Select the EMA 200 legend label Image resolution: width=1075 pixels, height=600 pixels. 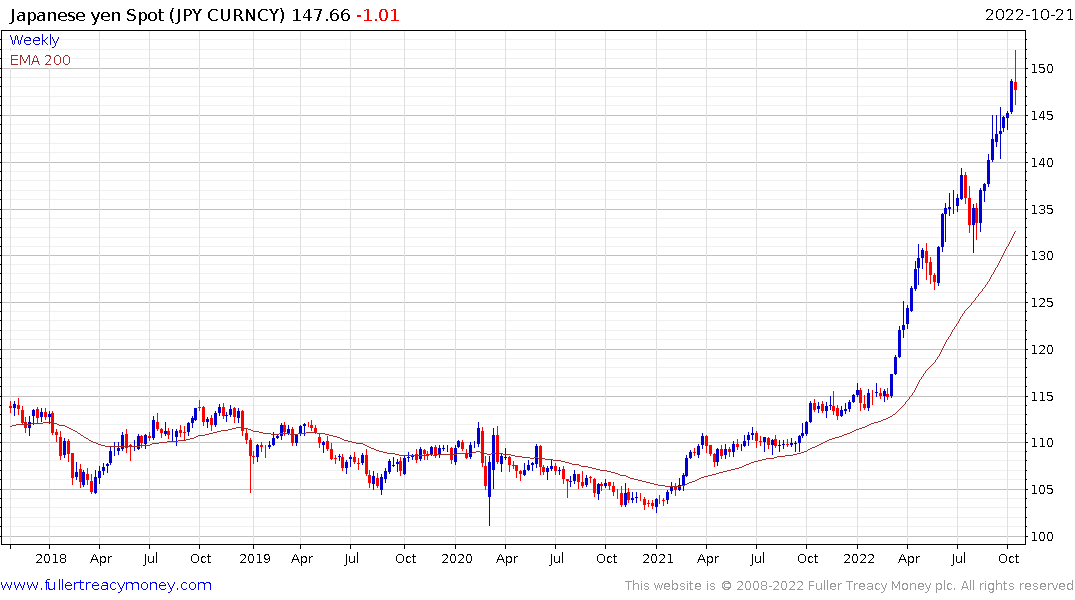(40, 60)
